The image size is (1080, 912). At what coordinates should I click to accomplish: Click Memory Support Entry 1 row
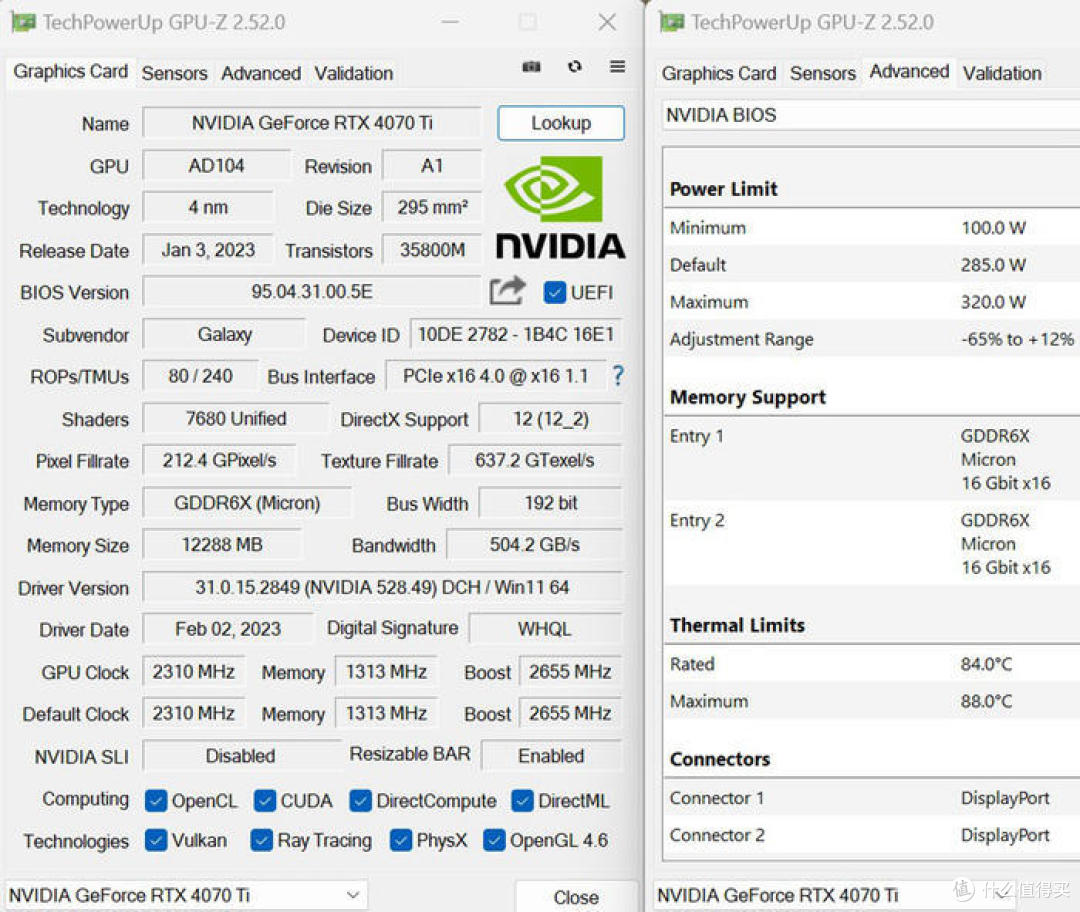[872, 459]
